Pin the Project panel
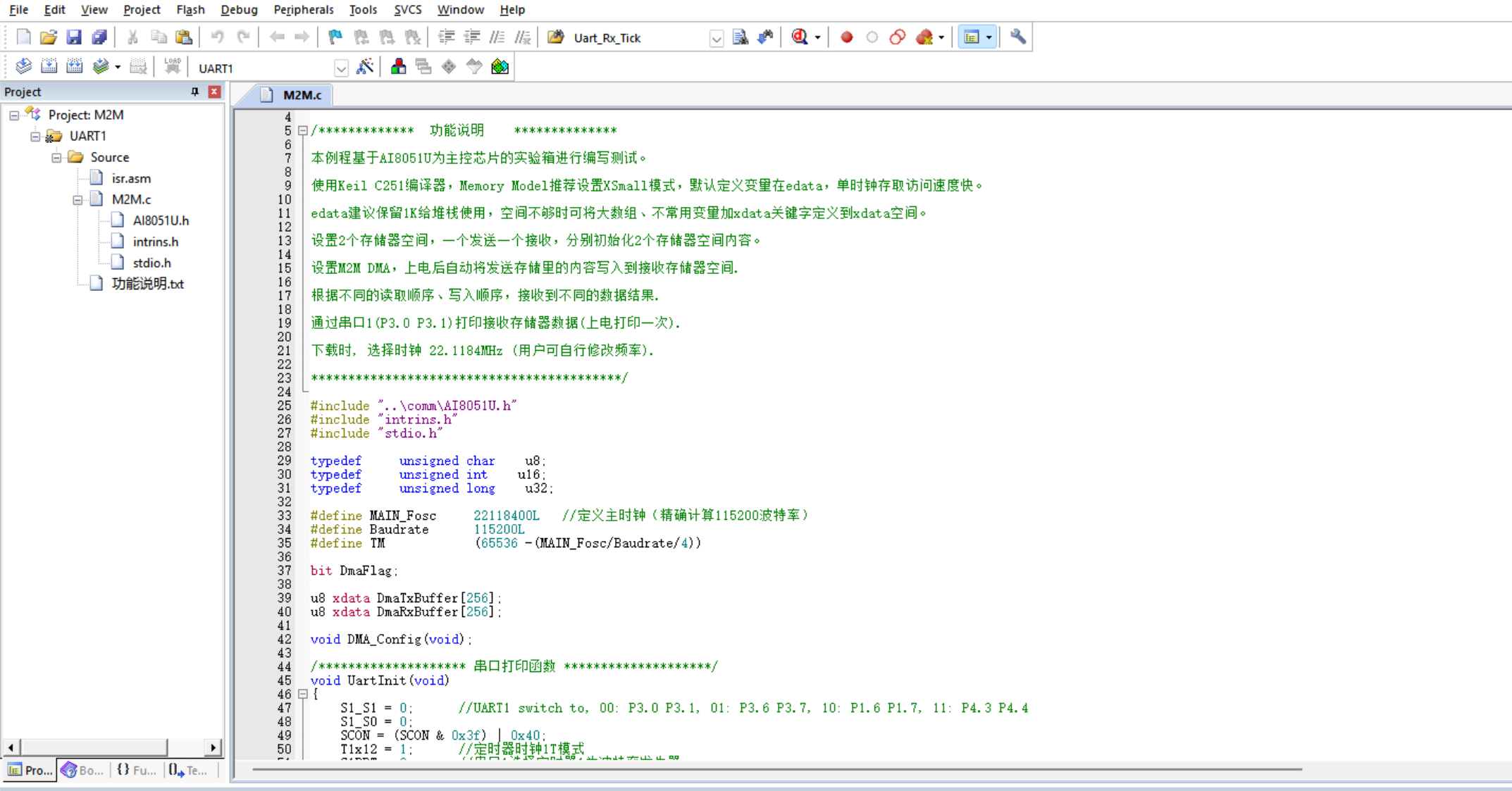 click(x=195, y=92)
